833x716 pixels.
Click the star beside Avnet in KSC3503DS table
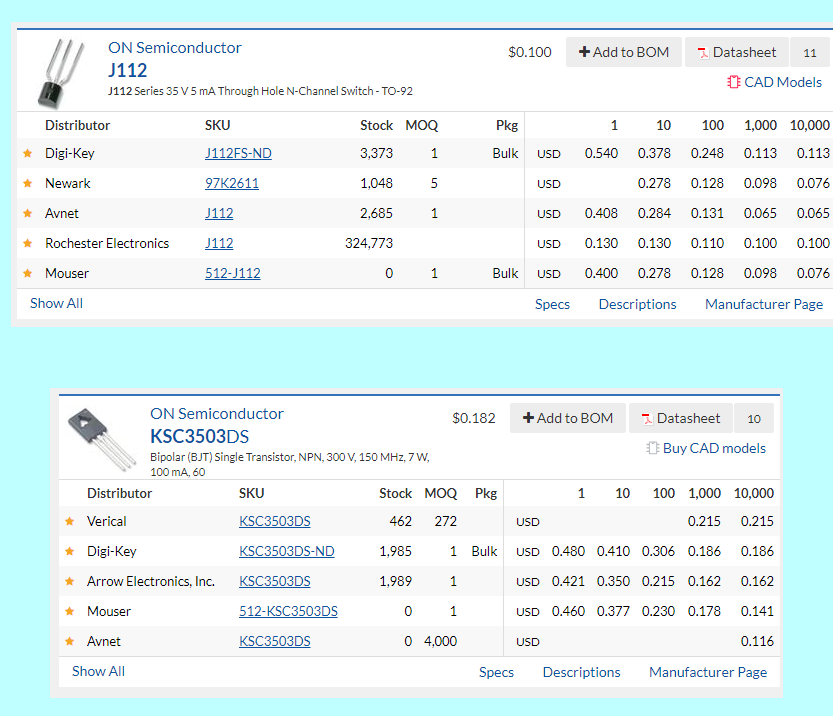[x=70, y=642]
